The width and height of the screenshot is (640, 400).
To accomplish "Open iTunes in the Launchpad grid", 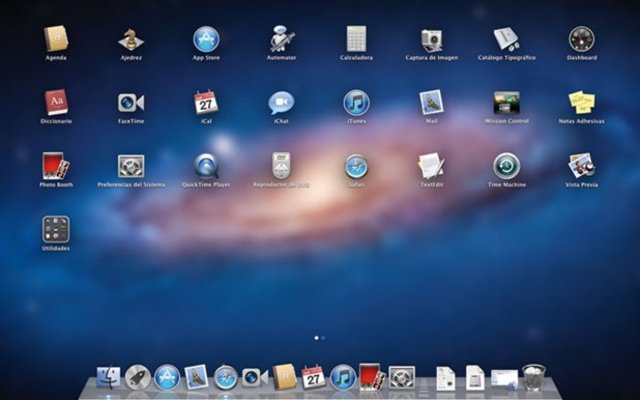I will click(356, 102).
